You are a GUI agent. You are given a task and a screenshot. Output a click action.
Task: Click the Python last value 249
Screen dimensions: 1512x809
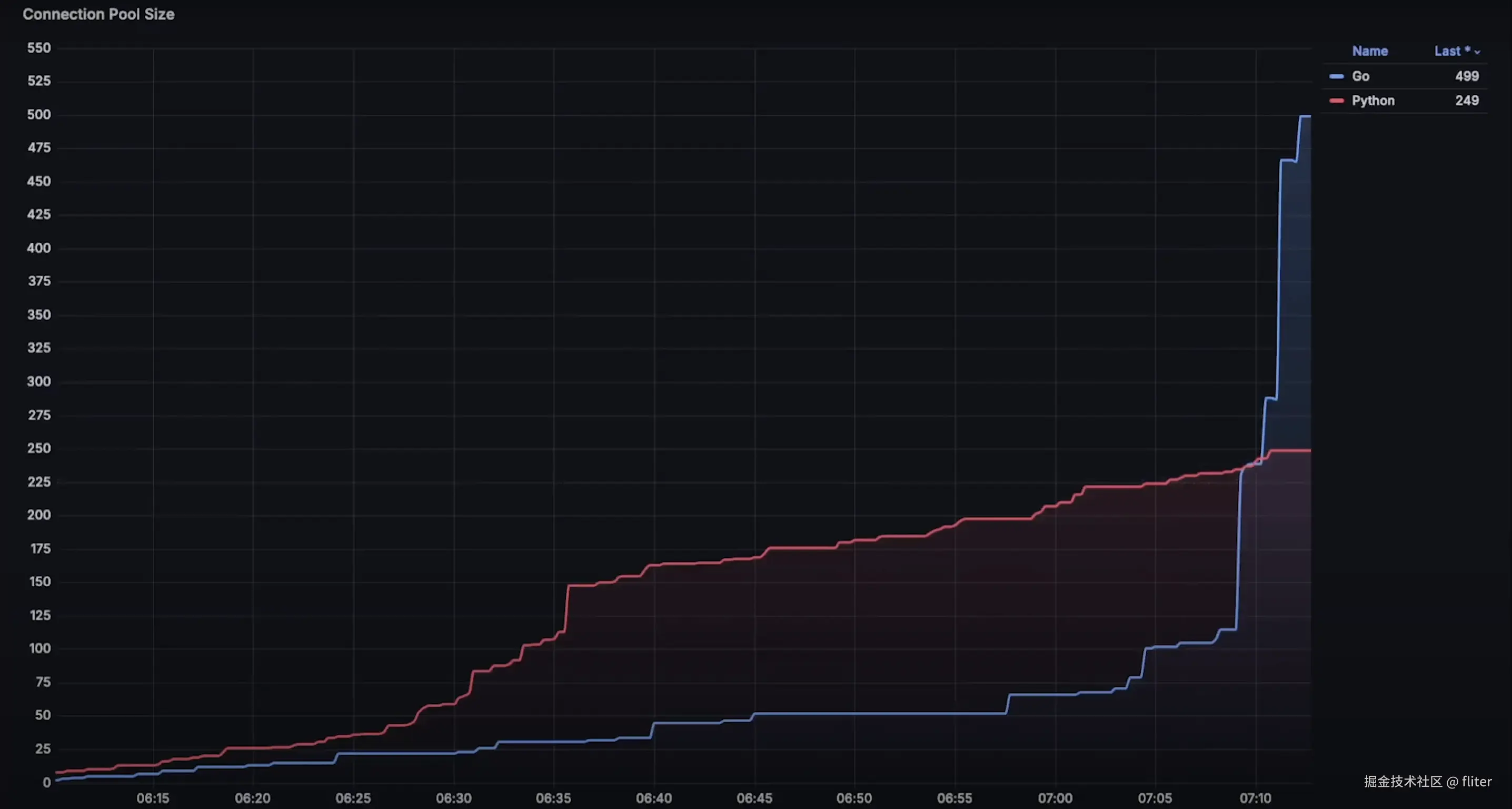coord(1466,101)
